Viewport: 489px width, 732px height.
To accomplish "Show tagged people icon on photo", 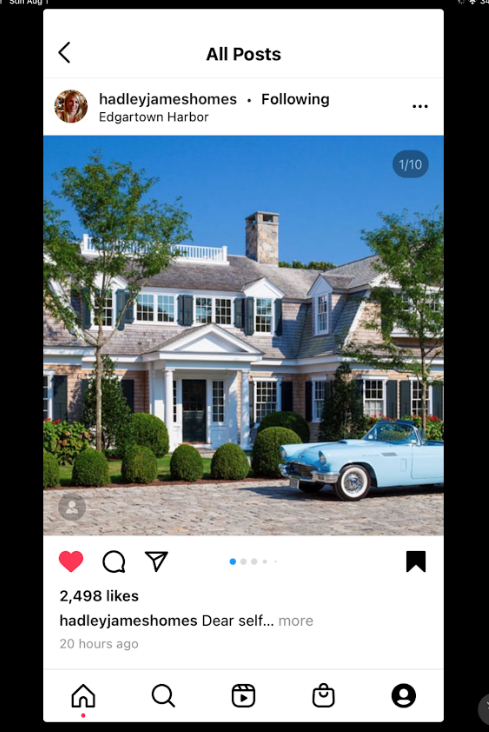I will point(72,507).
